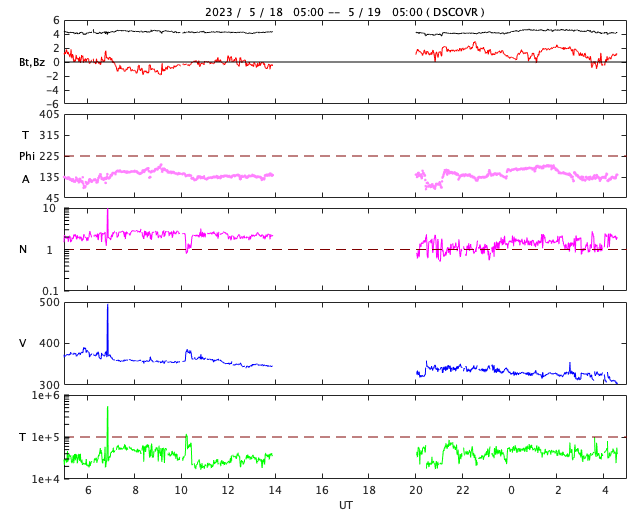The width and height of the screenshot is (640, 512).
Task: Select the 'V' velocity panel label
Action: point(23,343)
